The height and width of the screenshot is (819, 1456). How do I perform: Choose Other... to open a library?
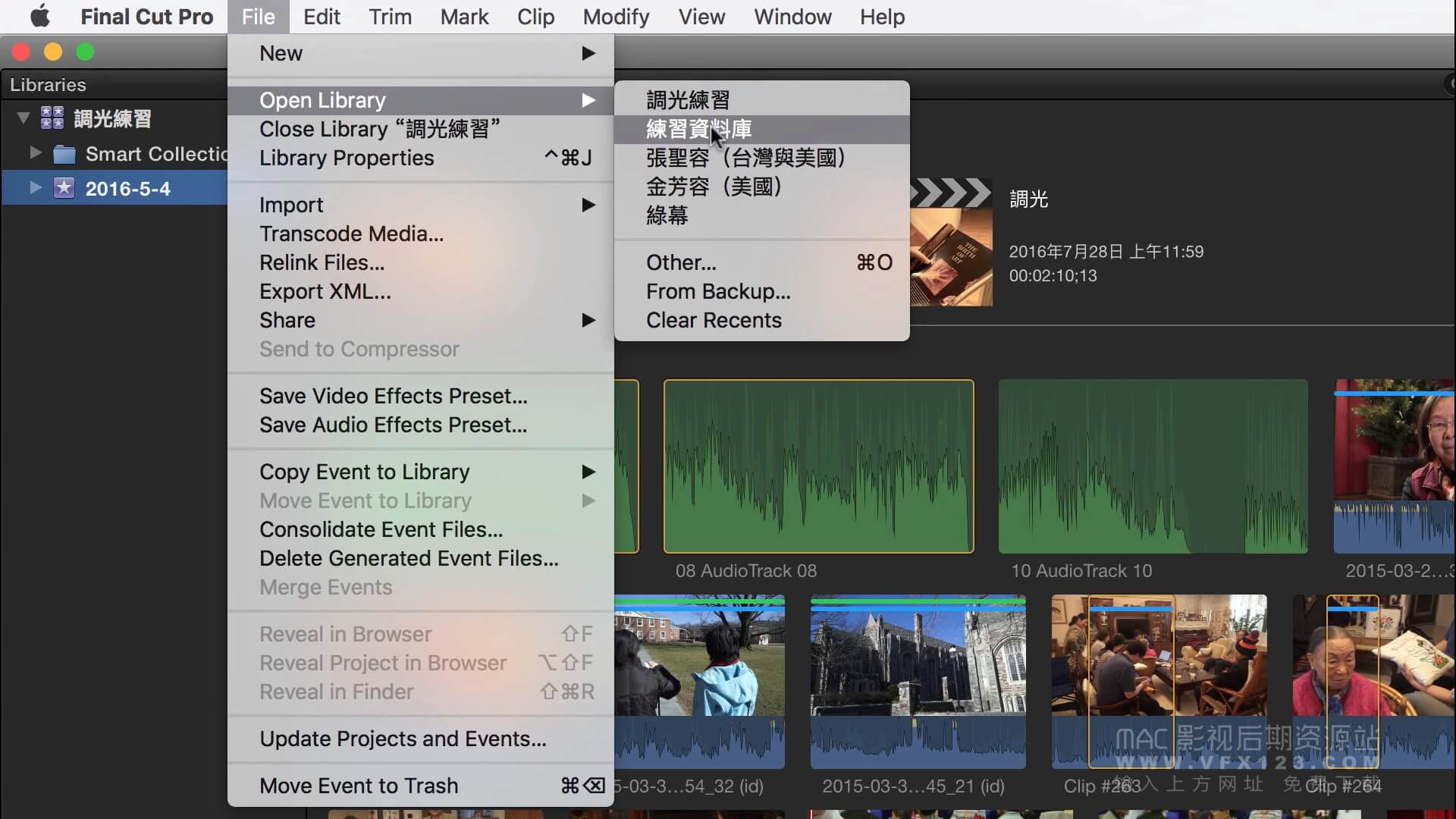762,262
